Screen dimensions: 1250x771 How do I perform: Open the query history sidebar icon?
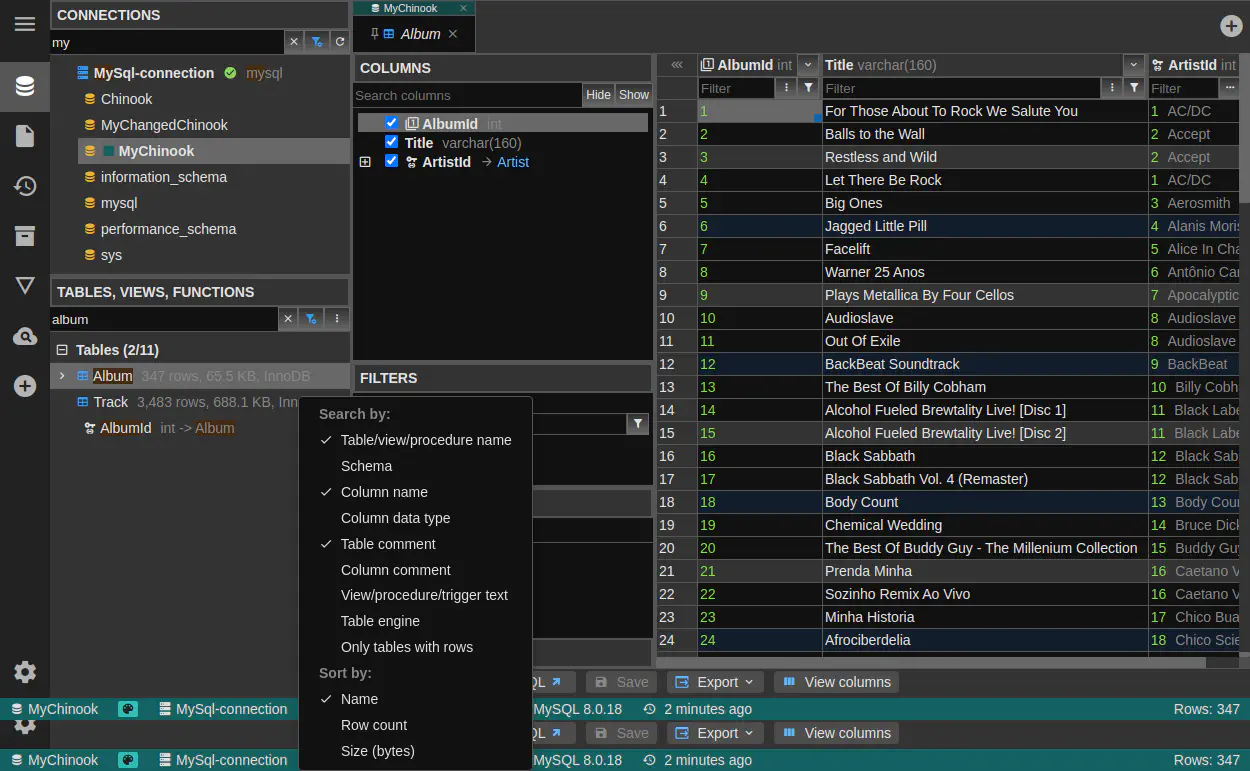coord(25,186)
